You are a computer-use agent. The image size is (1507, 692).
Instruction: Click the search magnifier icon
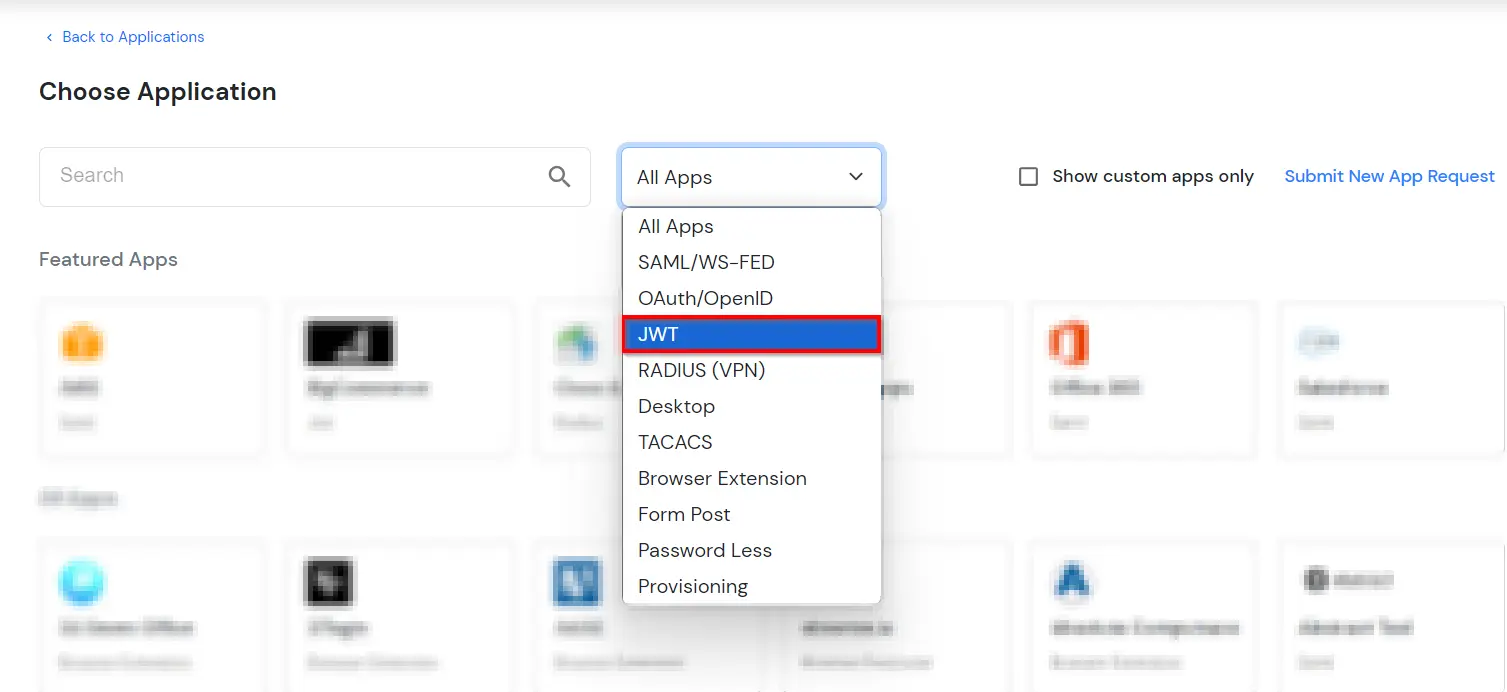pos(559,176)
